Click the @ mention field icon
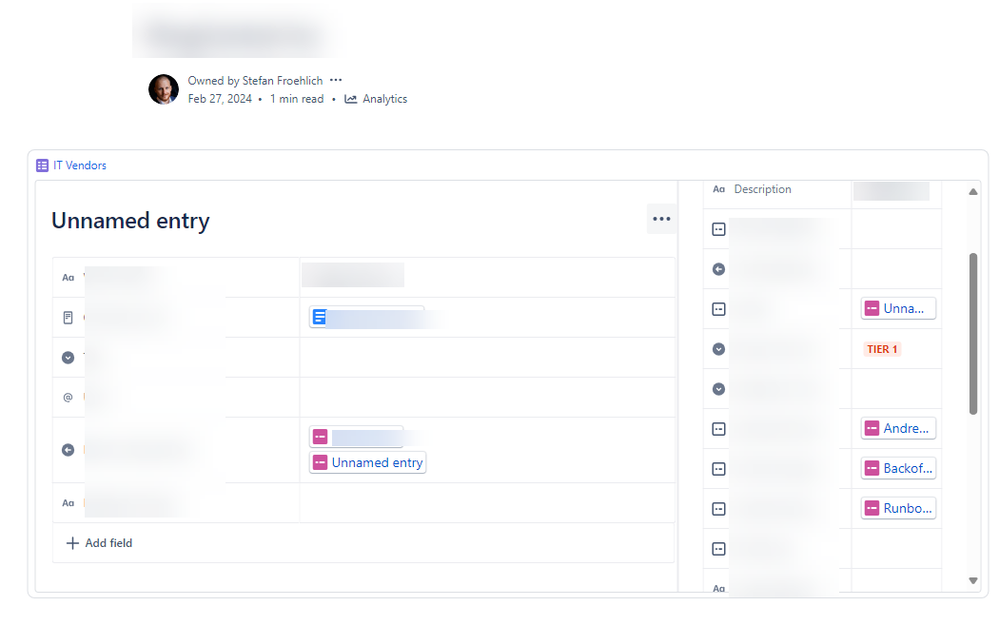This screenshot has height=624, width=999. 68,397
